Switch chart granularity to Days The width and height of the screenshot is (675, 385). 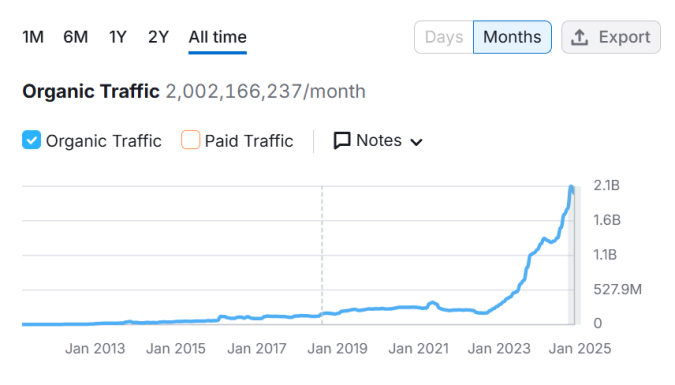pos(444,37)
